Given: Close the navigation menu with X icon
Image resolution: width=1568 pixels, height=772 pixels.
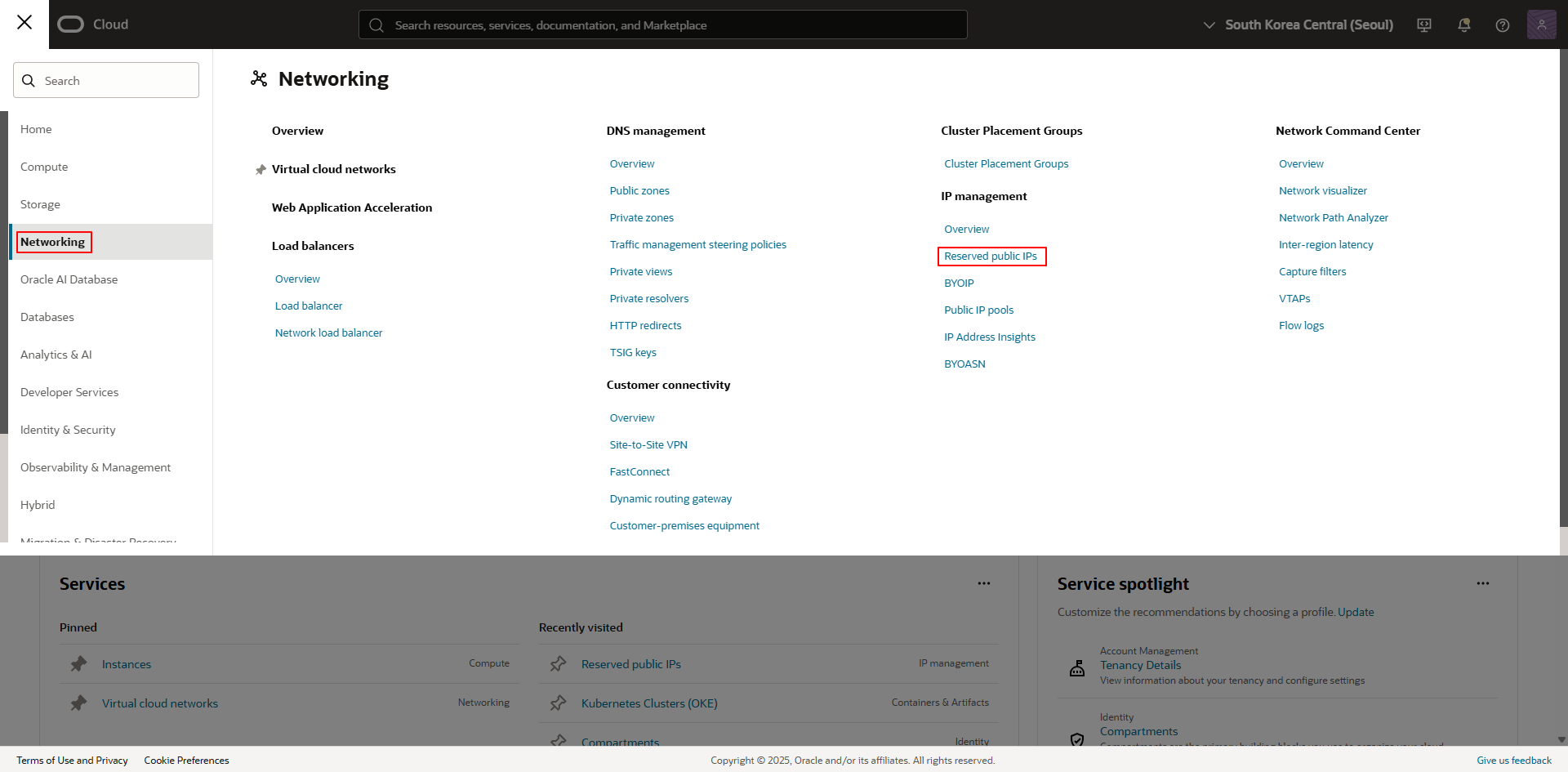Looking at the screenshot, I should point(24,23).
